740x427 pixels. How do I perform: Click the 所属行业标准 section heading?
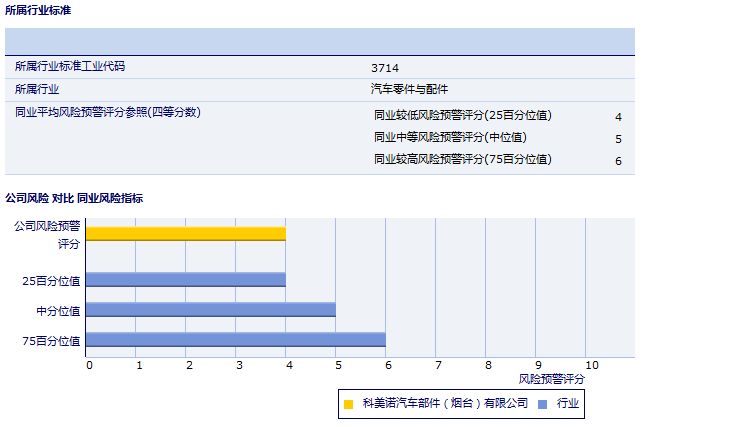coord(38,10)
